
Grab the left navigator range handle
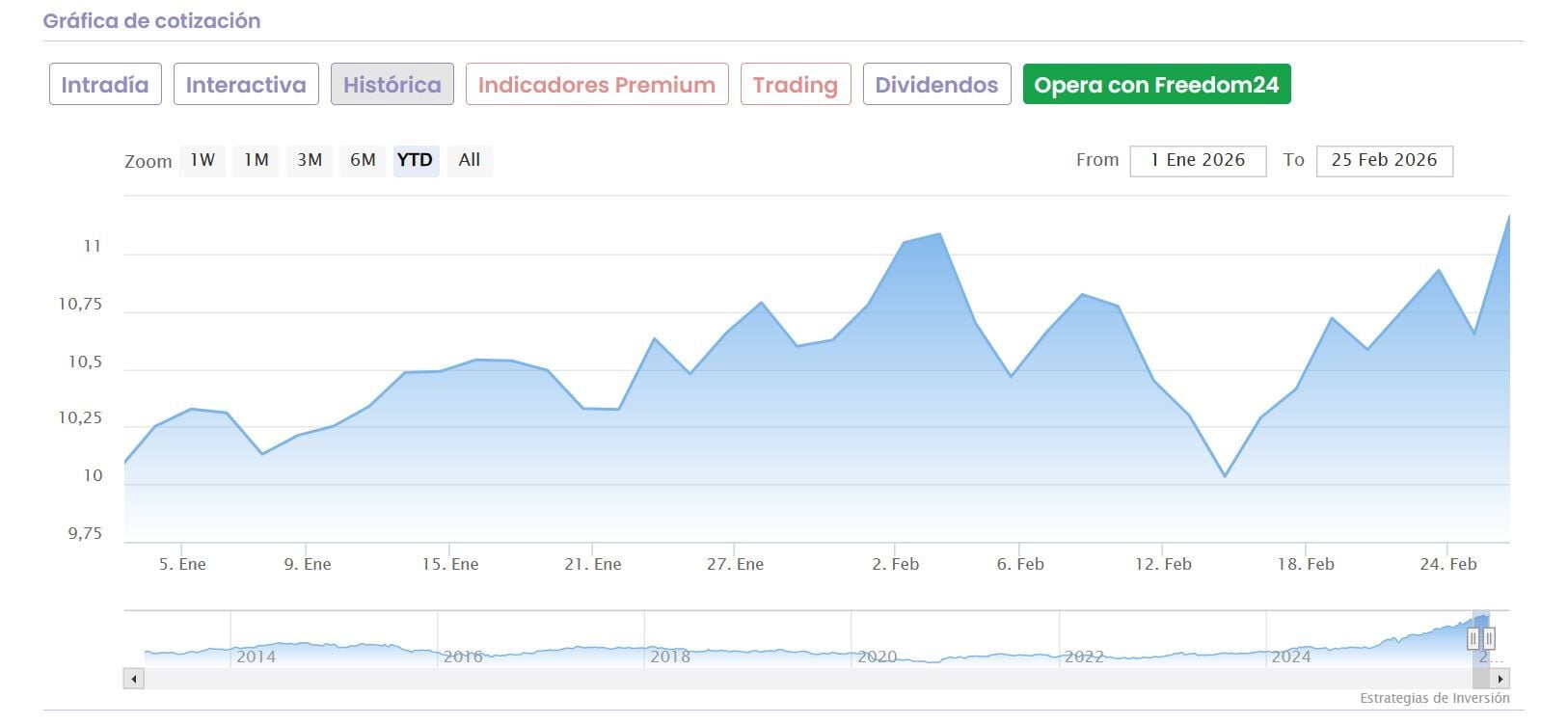(1473, 638)
